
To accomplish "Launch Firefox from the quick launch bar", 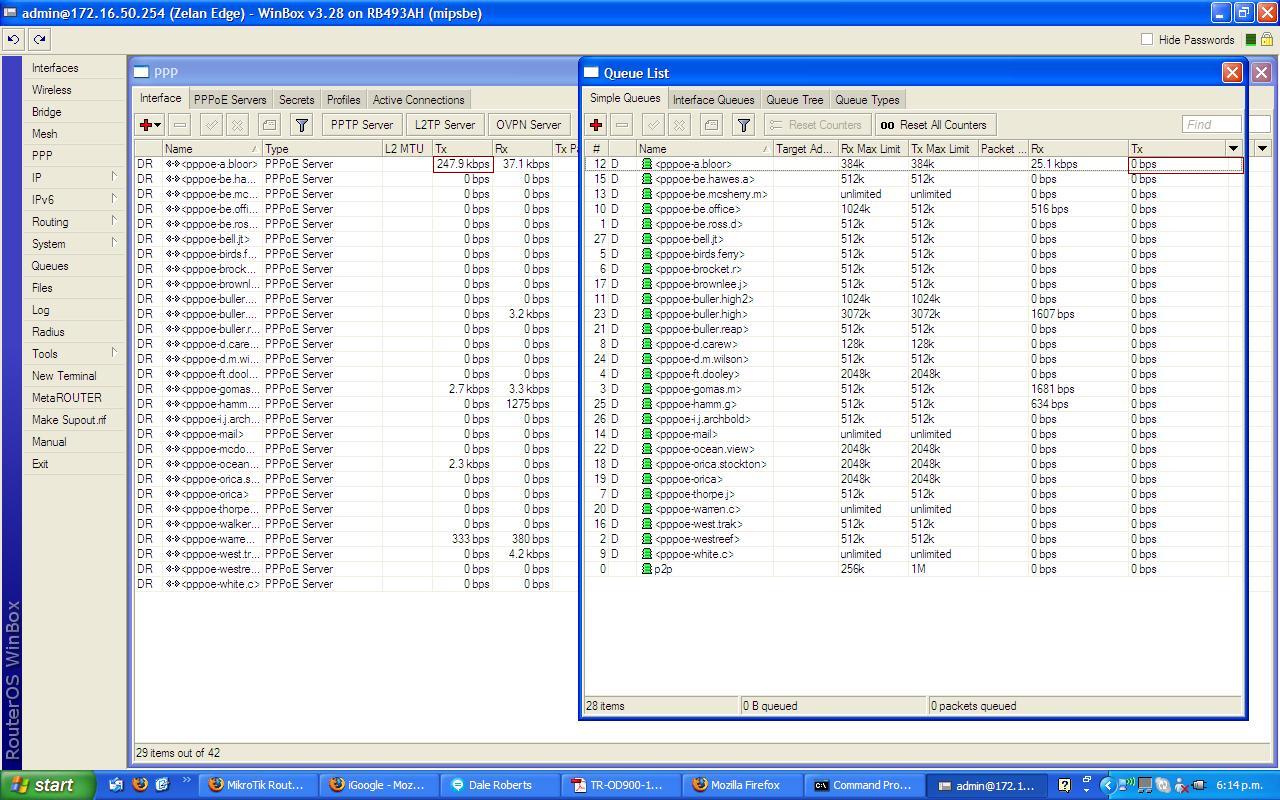I will 140,785.
